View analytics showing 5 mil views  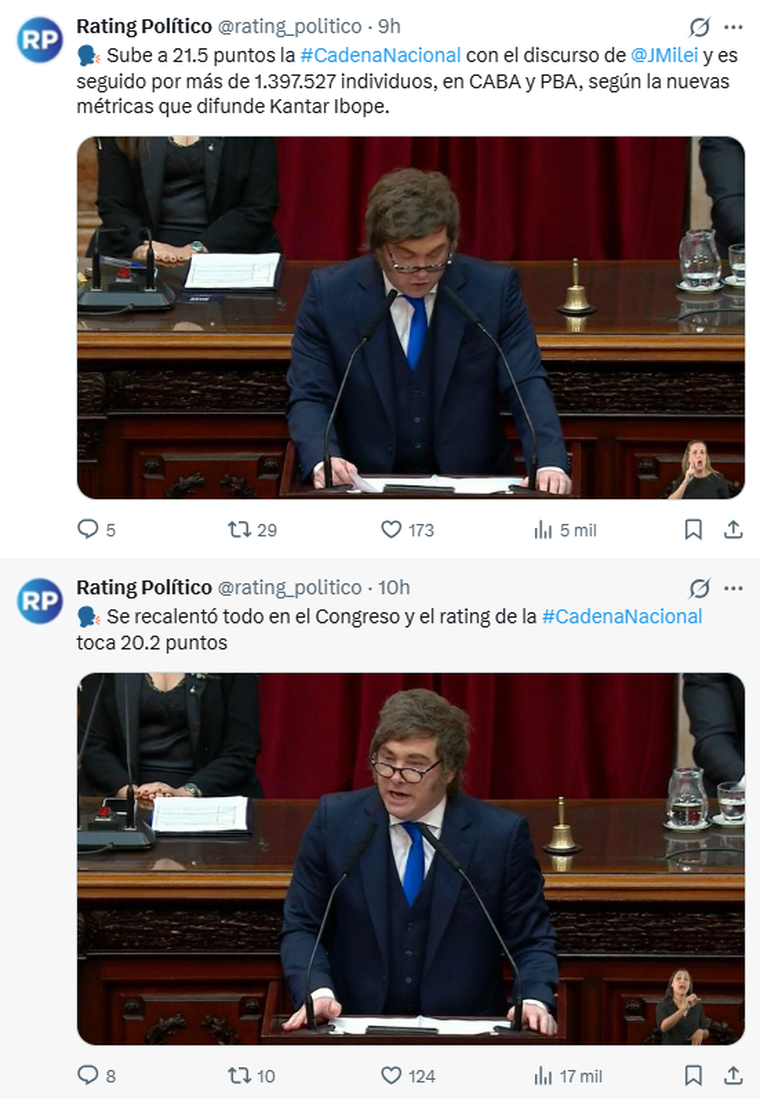(x=544, y=530)
